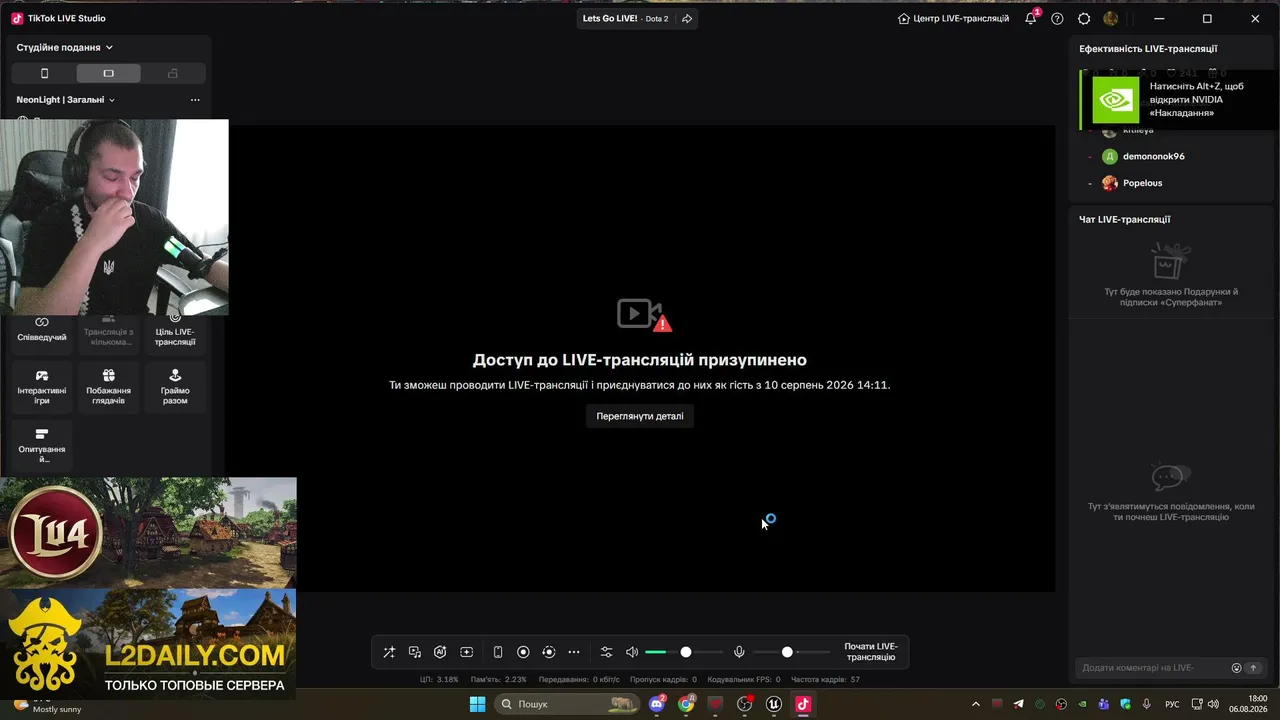
Task: Switch to the dual-screen layout
Action: point(173,73)
